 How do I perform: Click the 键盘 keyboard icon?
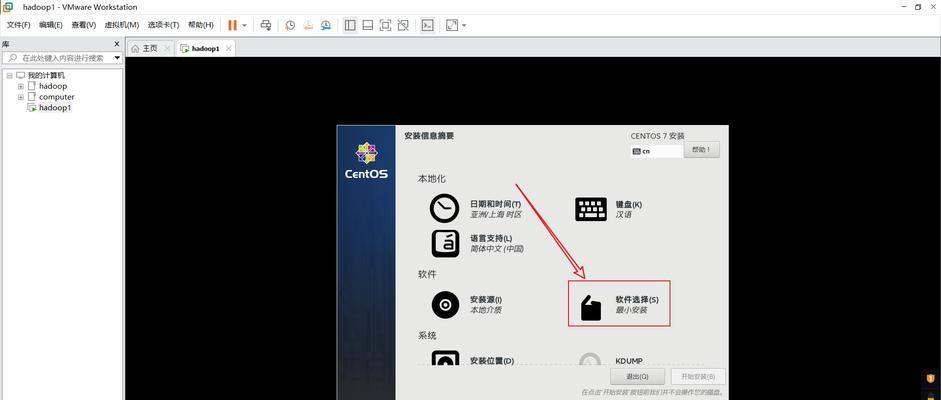point(591,209)
